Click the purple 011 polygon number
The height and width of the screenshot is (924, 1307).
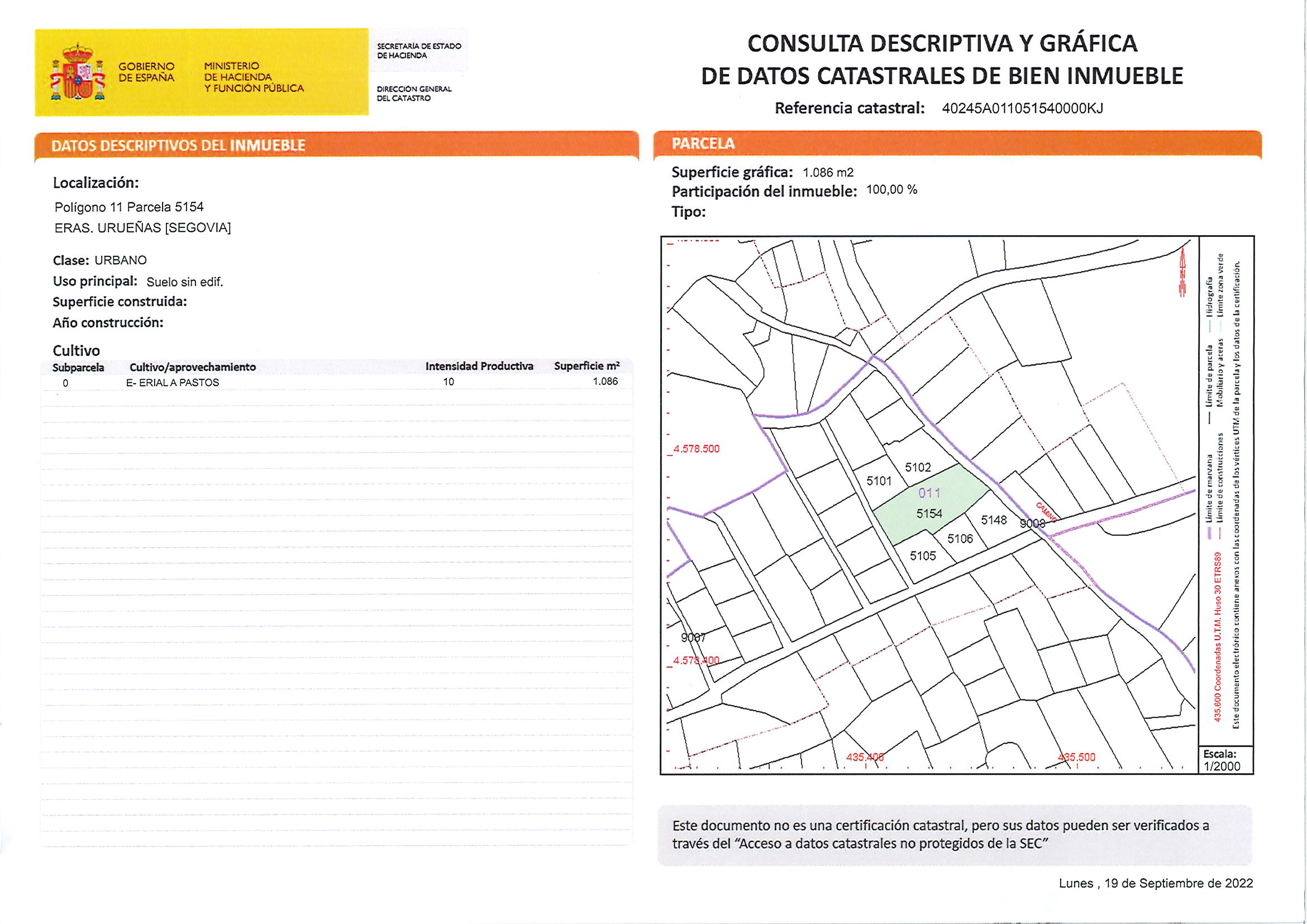click(x=929, y=493)
